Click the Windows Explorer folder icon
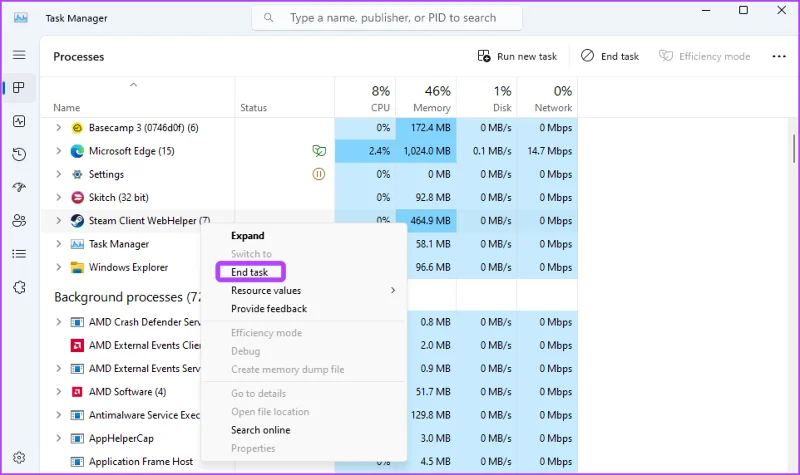This screenshot has width=800, height=475. click(77, 267)
